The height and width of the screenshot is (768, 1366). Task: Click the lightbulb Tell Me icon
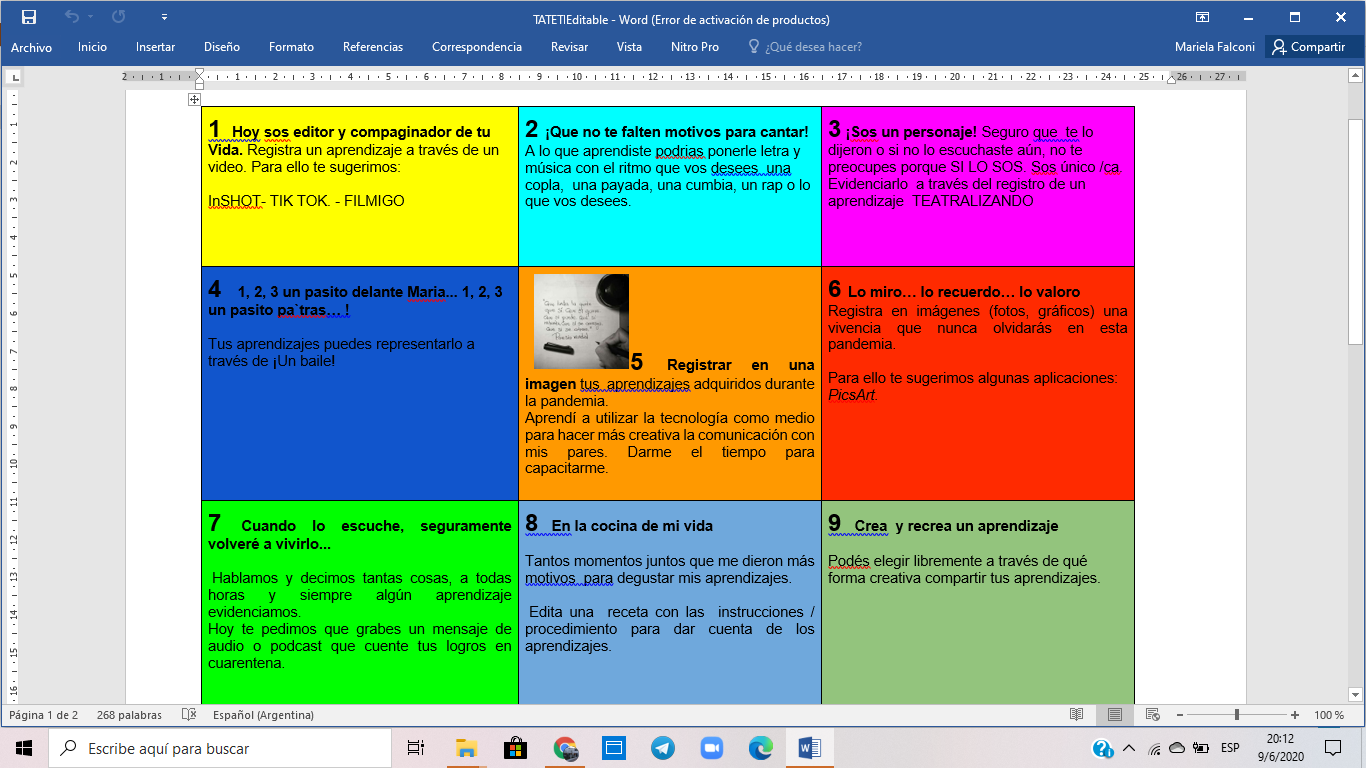pyautogui.click(x=754, y=47)
